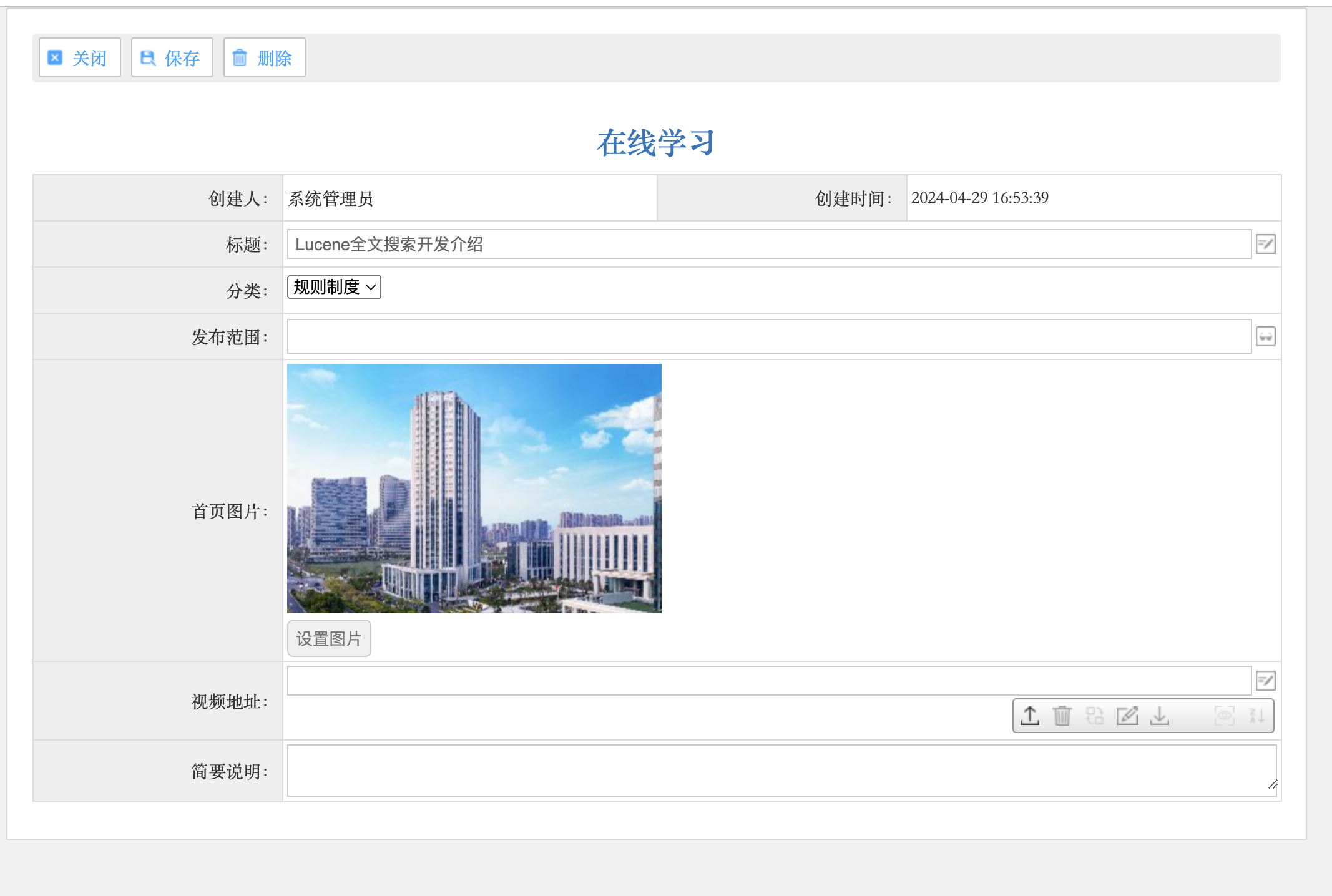Click the 标题 text input
Screen dimensions: 1332x896
pos(768,244)
